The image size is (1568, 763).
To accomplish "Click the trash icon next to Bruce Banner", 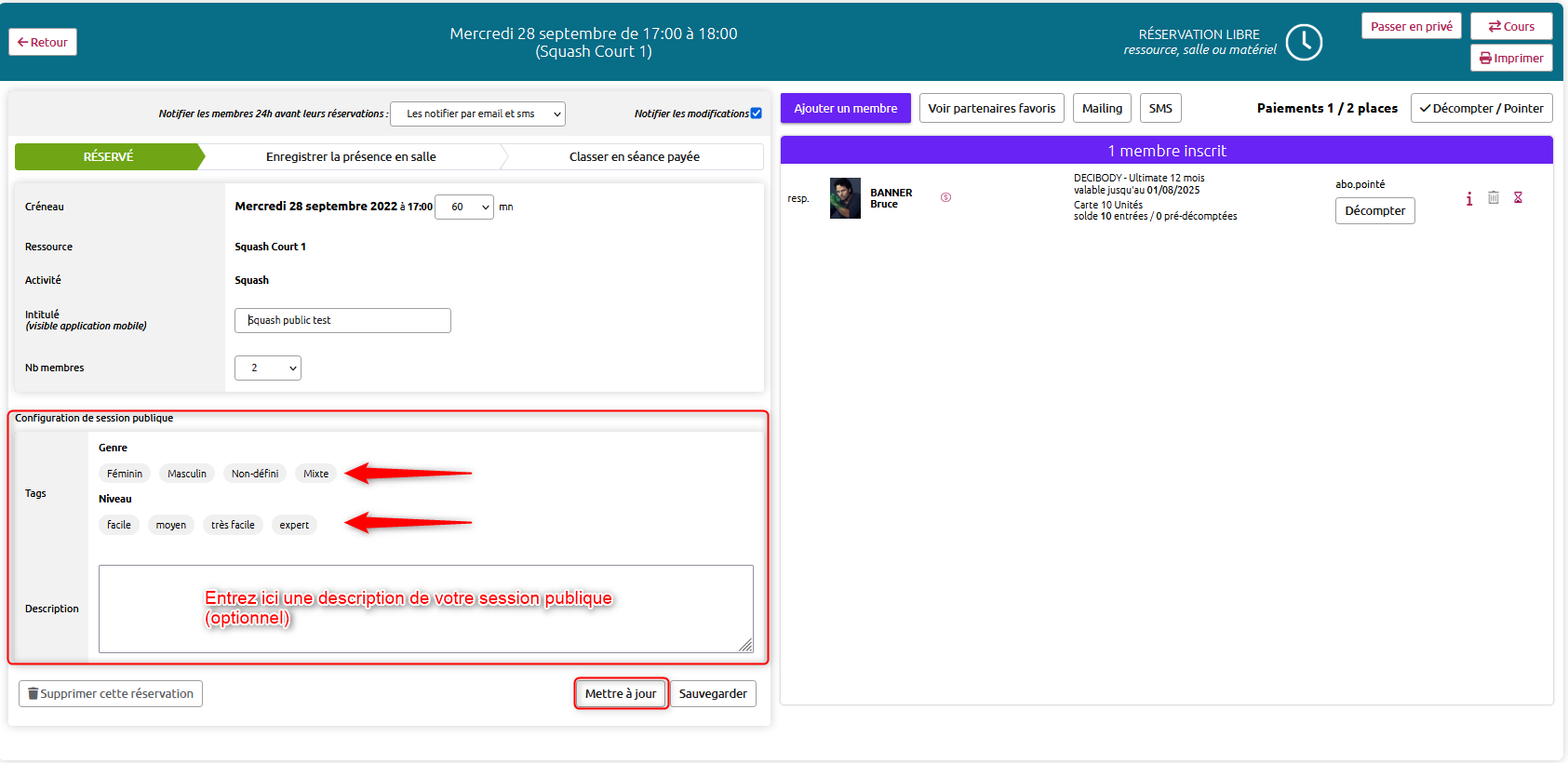I will (x=1494, y=197).
